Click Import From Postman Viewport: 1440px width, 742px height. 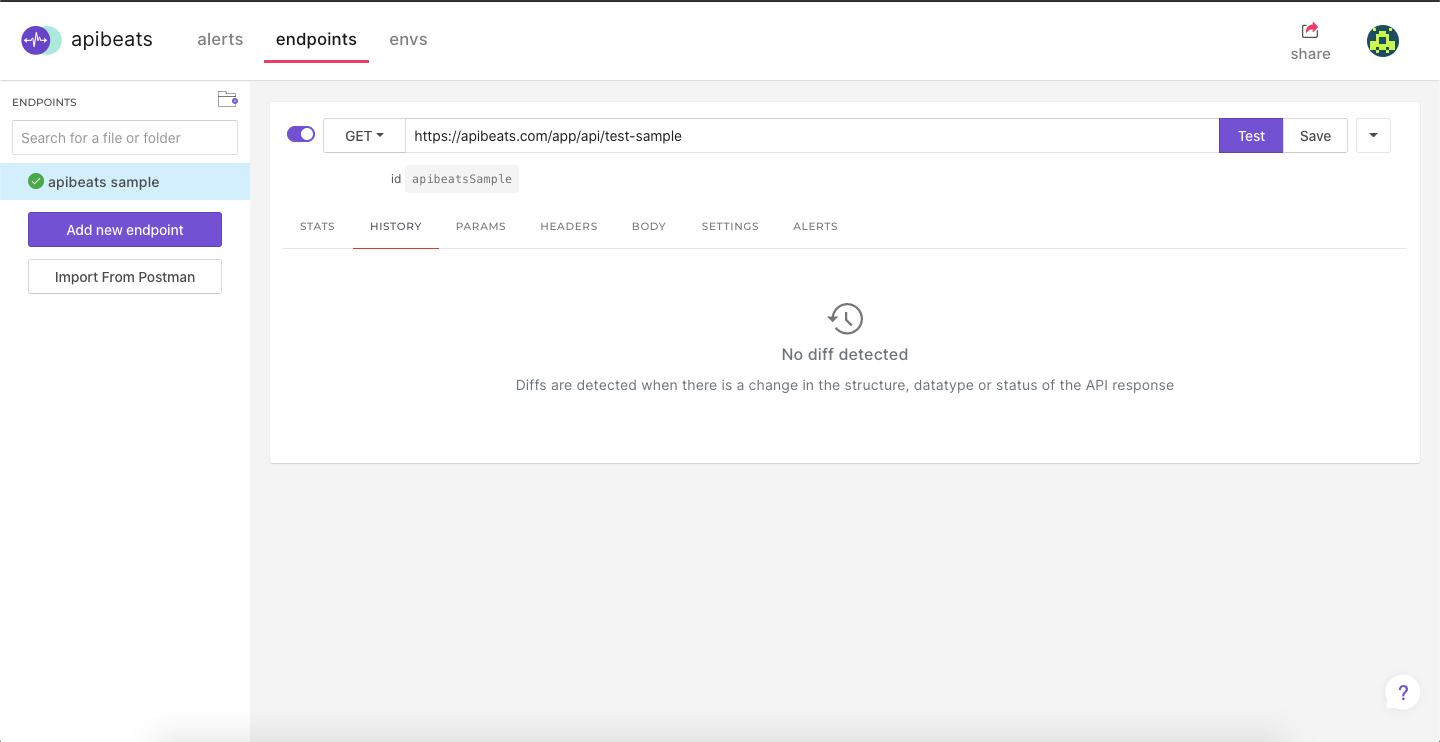(125, 277)
